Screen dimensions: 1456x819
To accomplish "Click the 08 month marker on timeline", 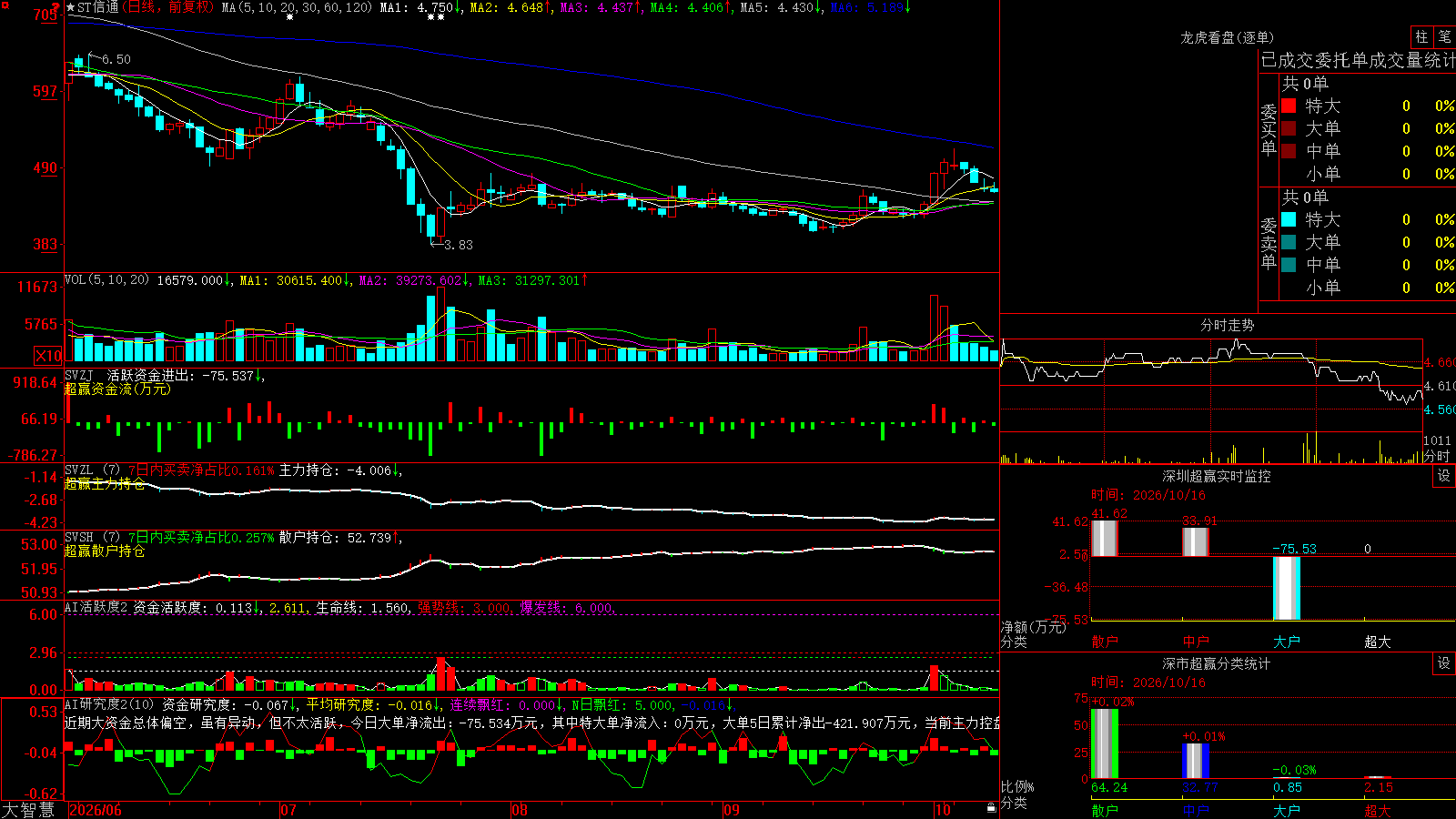I will [x=519, y=810].
